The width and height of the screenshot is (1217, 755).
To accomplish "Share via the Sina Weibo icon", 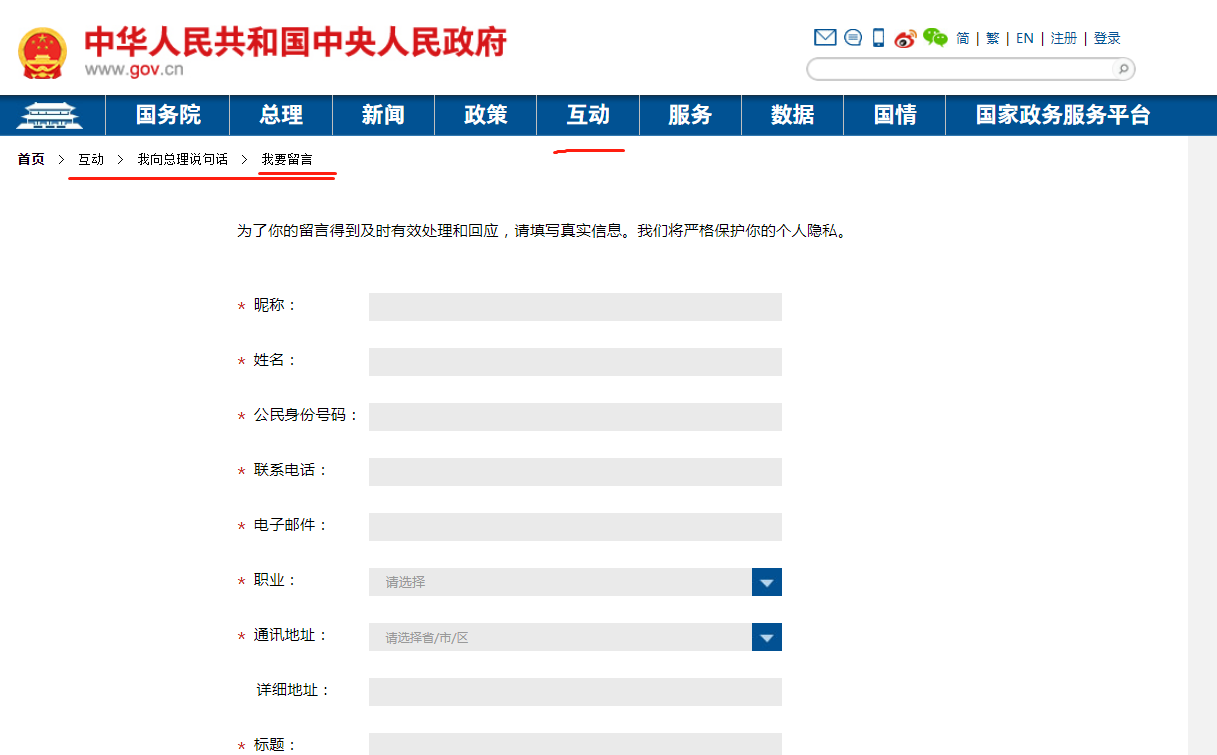I will coord(905,40).
